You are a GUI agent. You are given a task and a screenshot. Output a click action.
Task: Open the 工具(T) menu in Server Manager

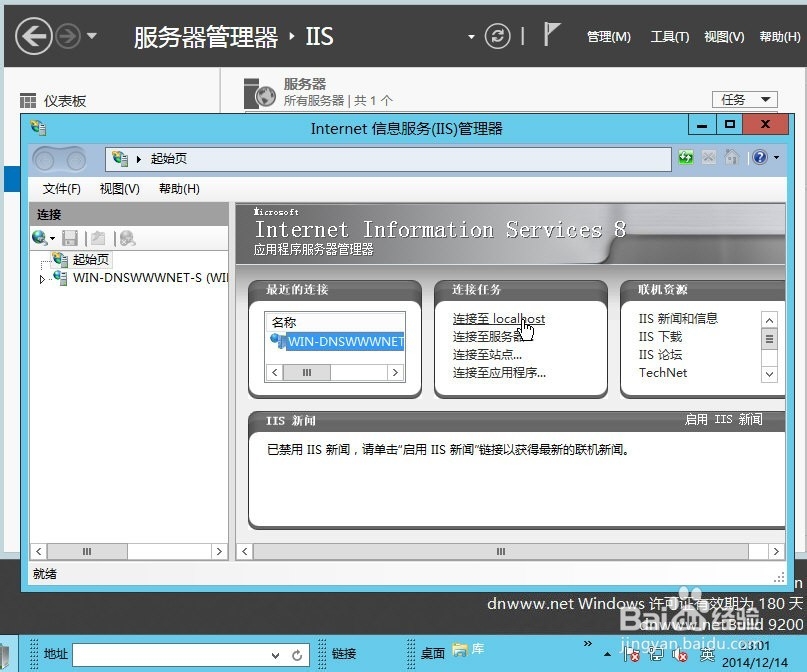click(668, 36)
